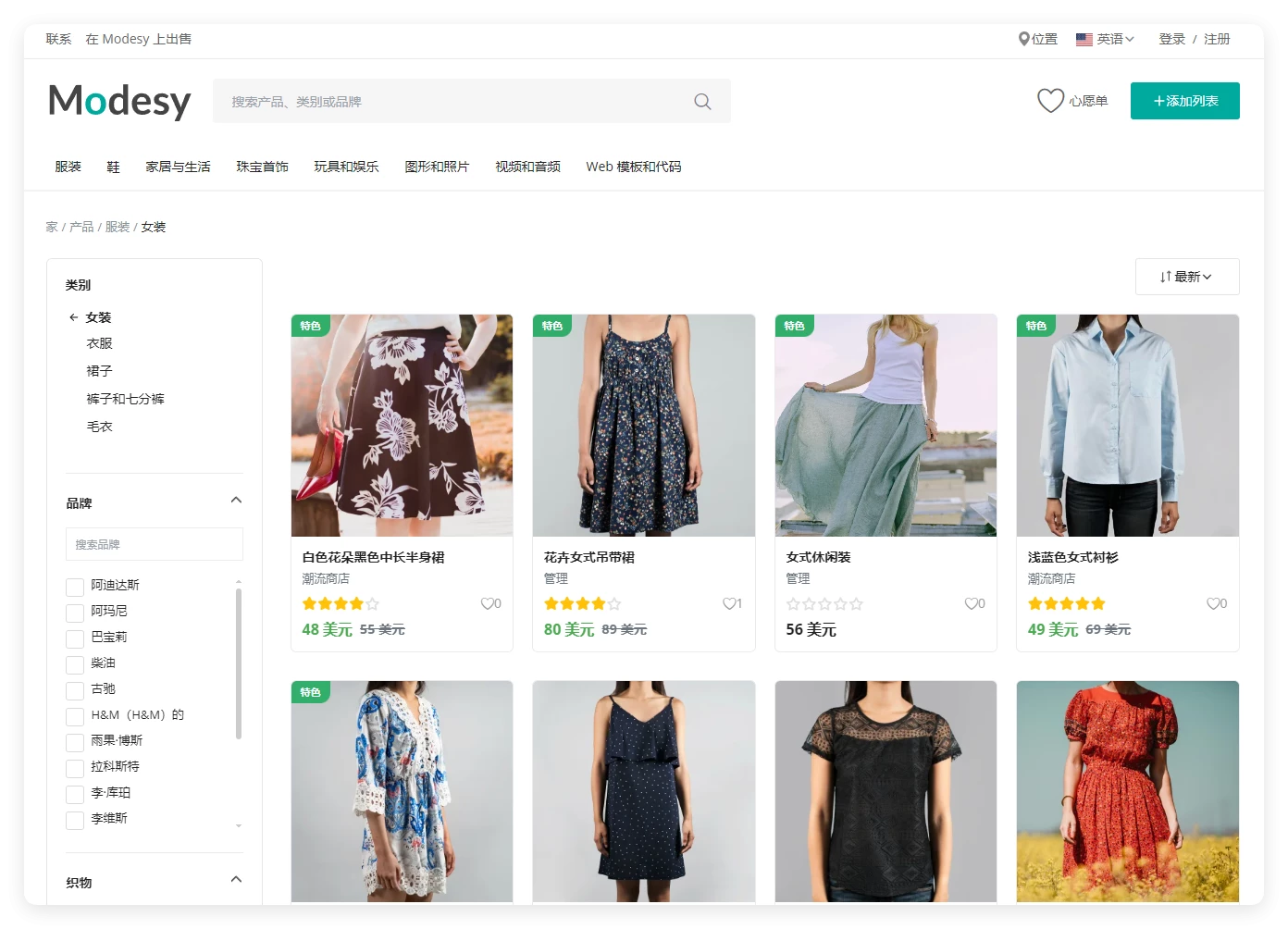Like the women's casual wear product
Image resolution: width=1288 pixels, height=929 pixels.
coord(971,604)
